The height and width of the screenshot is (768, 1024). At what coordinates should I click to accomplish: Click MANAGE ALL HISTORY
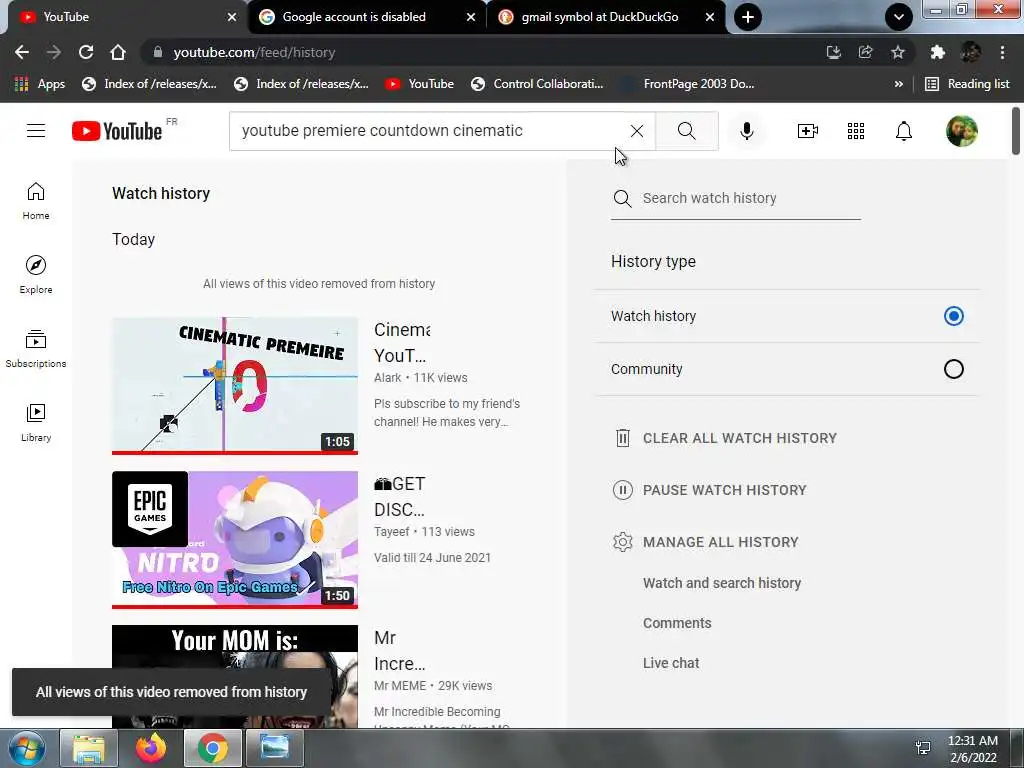pyautogui.click(x=707, y=542)
